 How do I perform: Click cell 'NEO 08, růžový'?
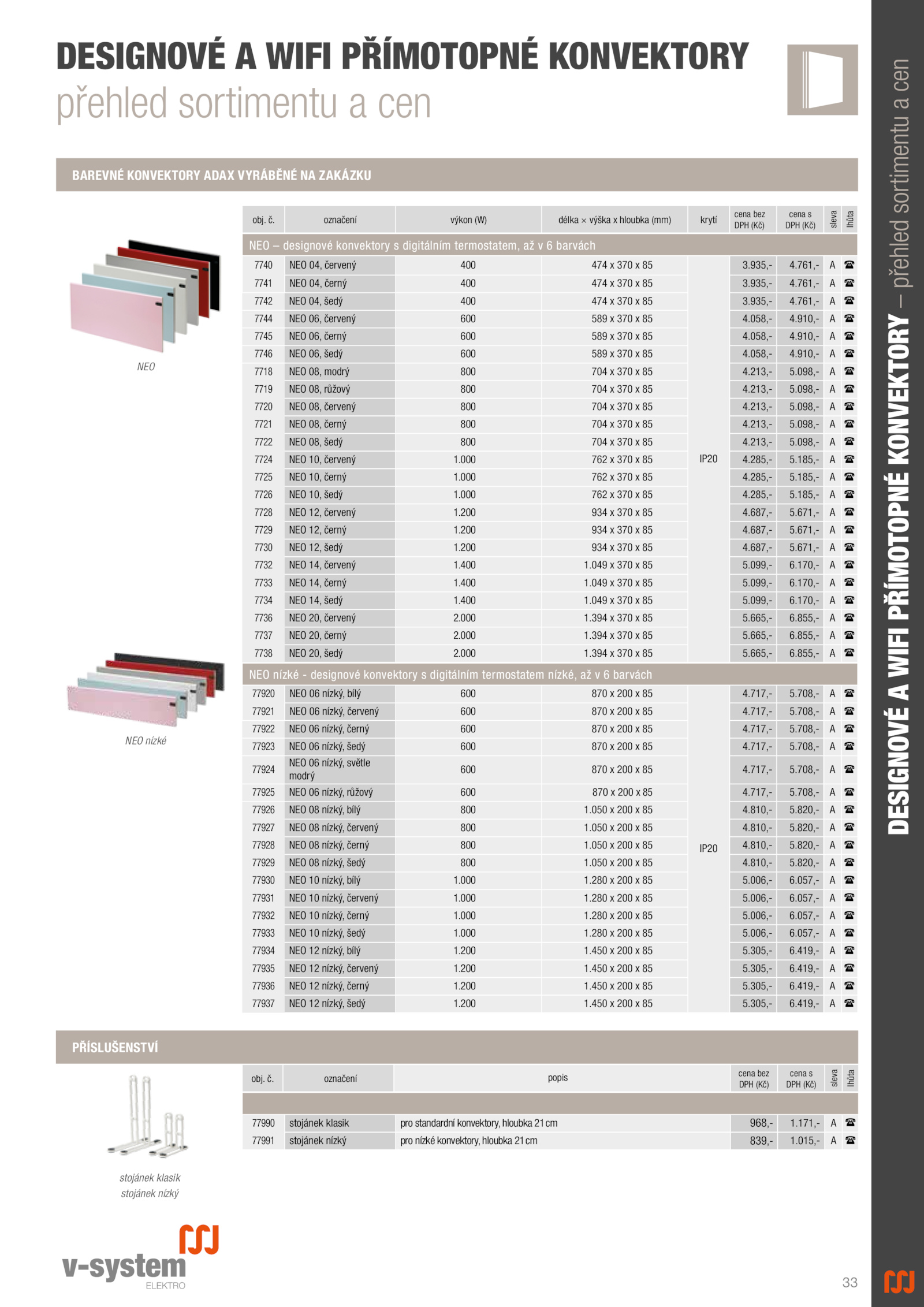coord(340,389)
